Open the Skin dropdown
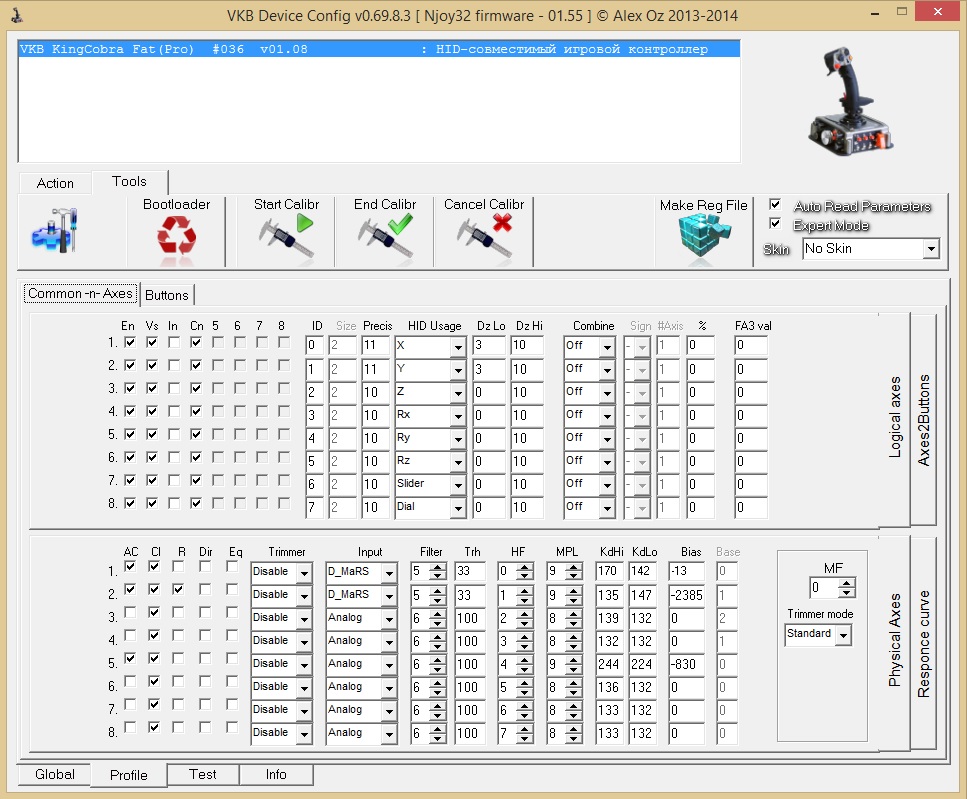This screenshot has height=799, width=967. coord(931,248)
